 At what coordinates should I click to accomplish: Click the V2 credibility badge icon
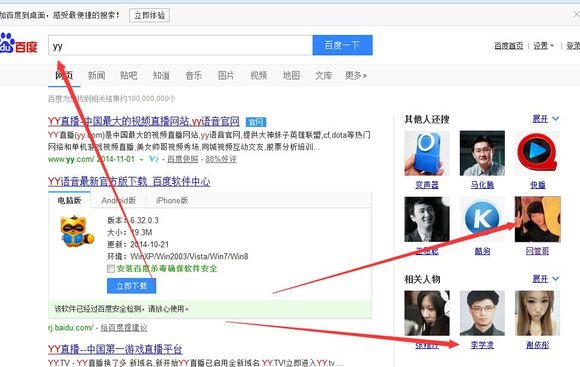click(x=154, y=159)
